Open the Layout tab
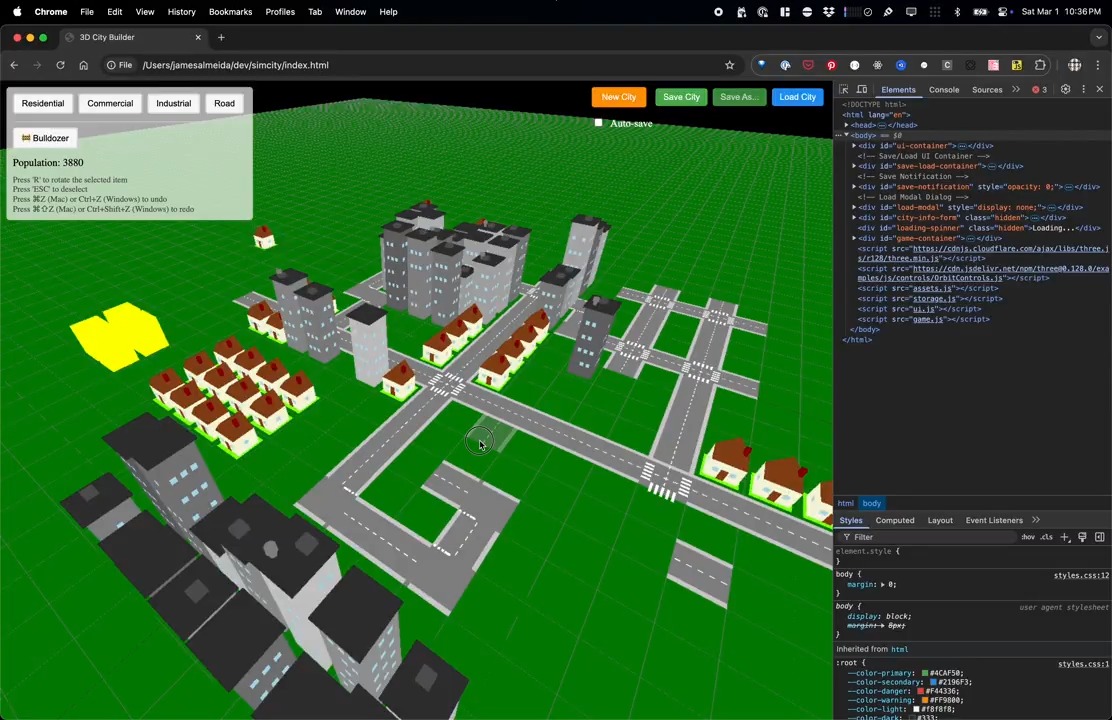This screenshot has width=1112, height=720. tap(940, 520)
